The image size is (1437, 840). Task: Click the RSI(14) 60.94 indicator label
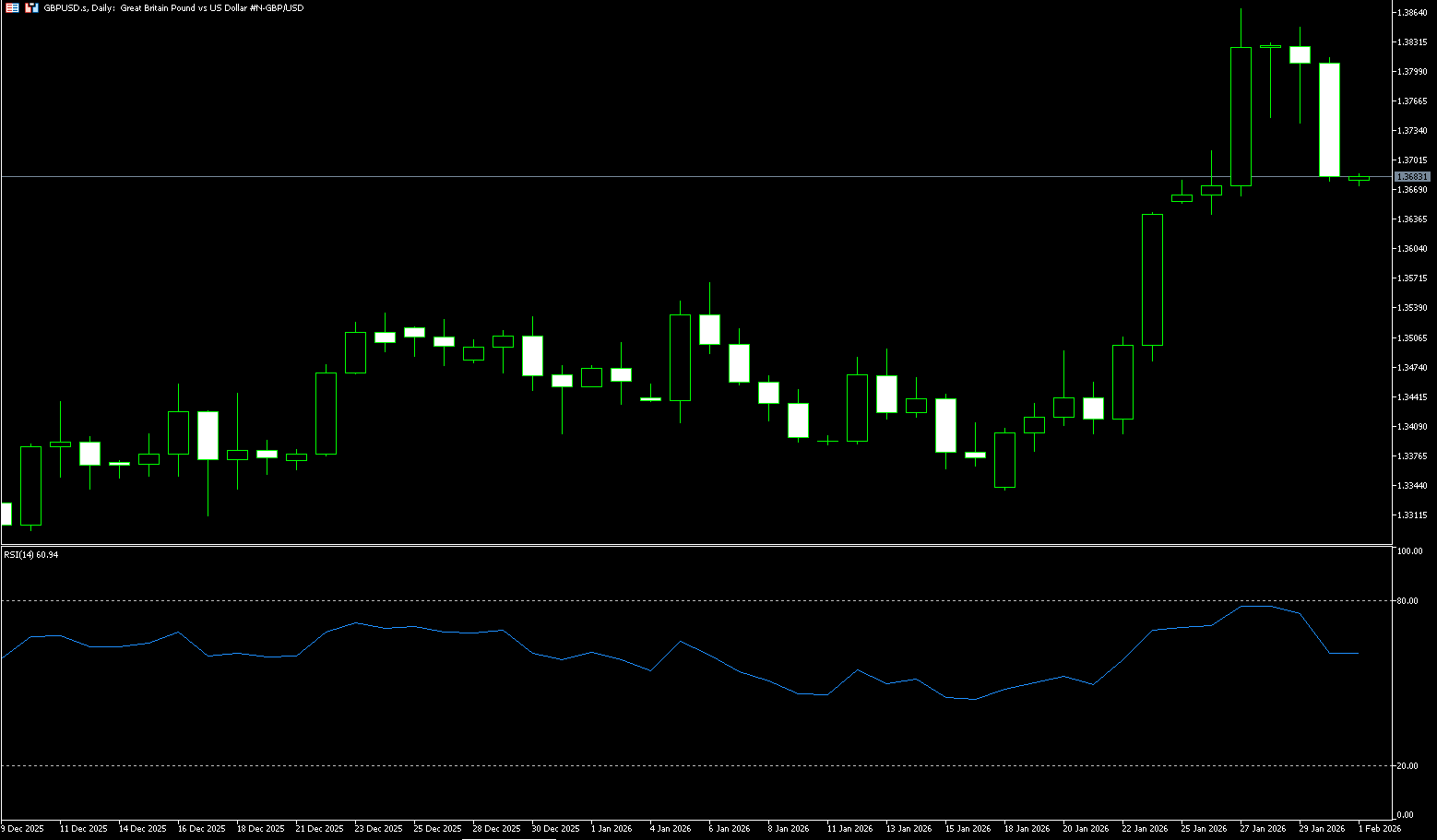(x=31, y=555)
